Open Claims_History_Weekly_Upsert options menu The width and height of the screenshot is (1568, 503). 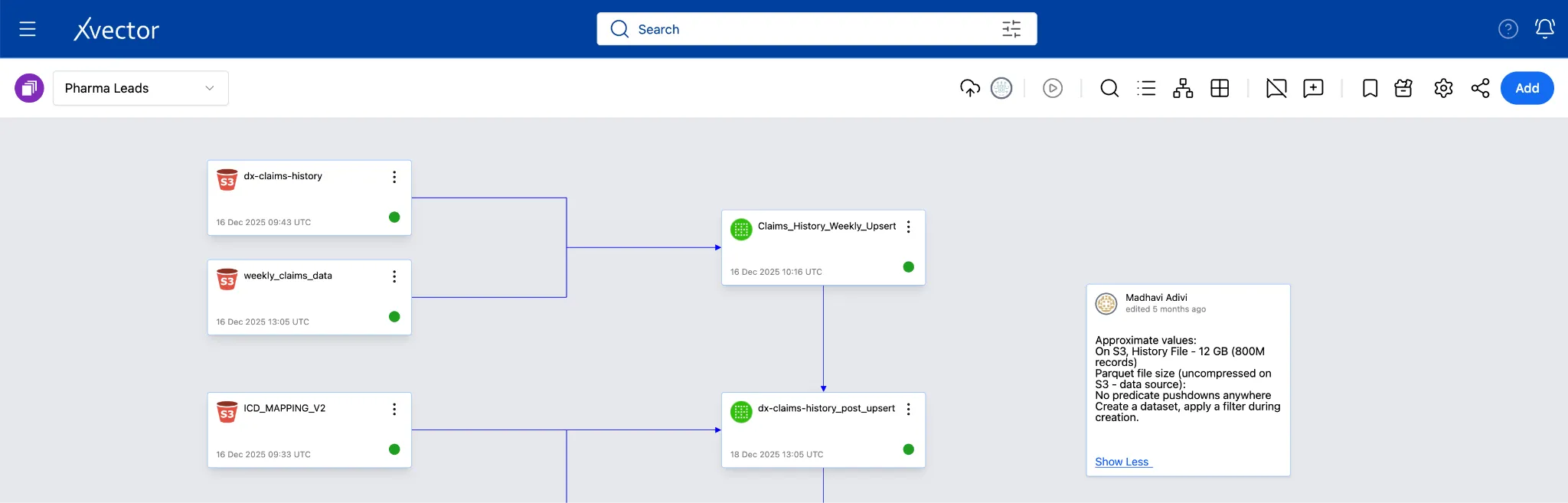[908, 227]
